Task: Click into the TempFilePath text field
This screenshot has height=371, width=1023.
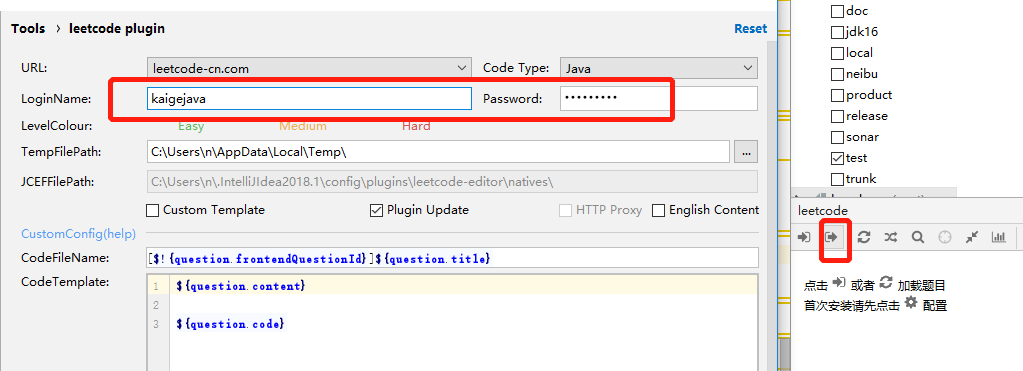Action: tap(438, 152)
